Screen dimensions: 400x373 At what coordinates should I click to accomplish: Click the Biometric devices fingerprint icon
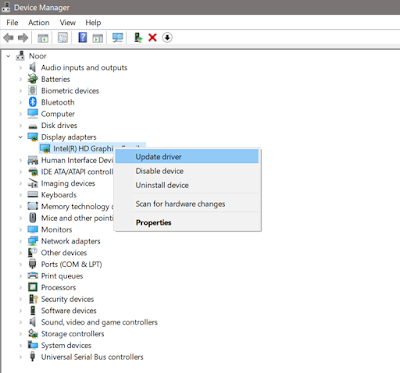point(33,90)
